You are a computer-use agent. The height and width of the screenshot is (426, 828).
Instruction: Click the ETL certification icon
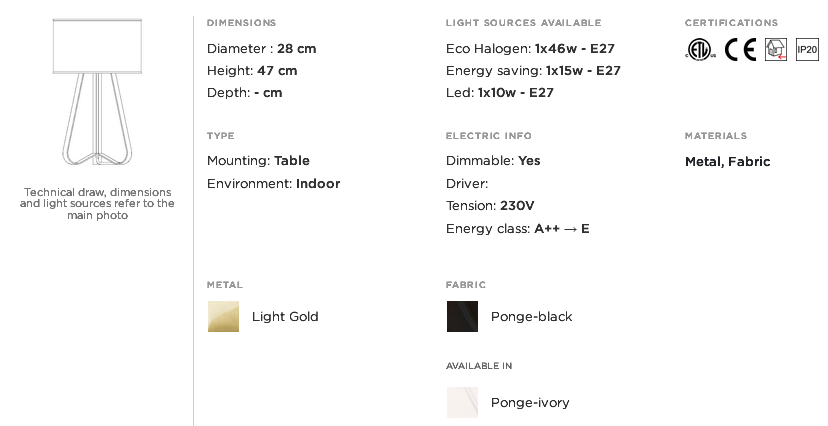(x=701, y=50)
